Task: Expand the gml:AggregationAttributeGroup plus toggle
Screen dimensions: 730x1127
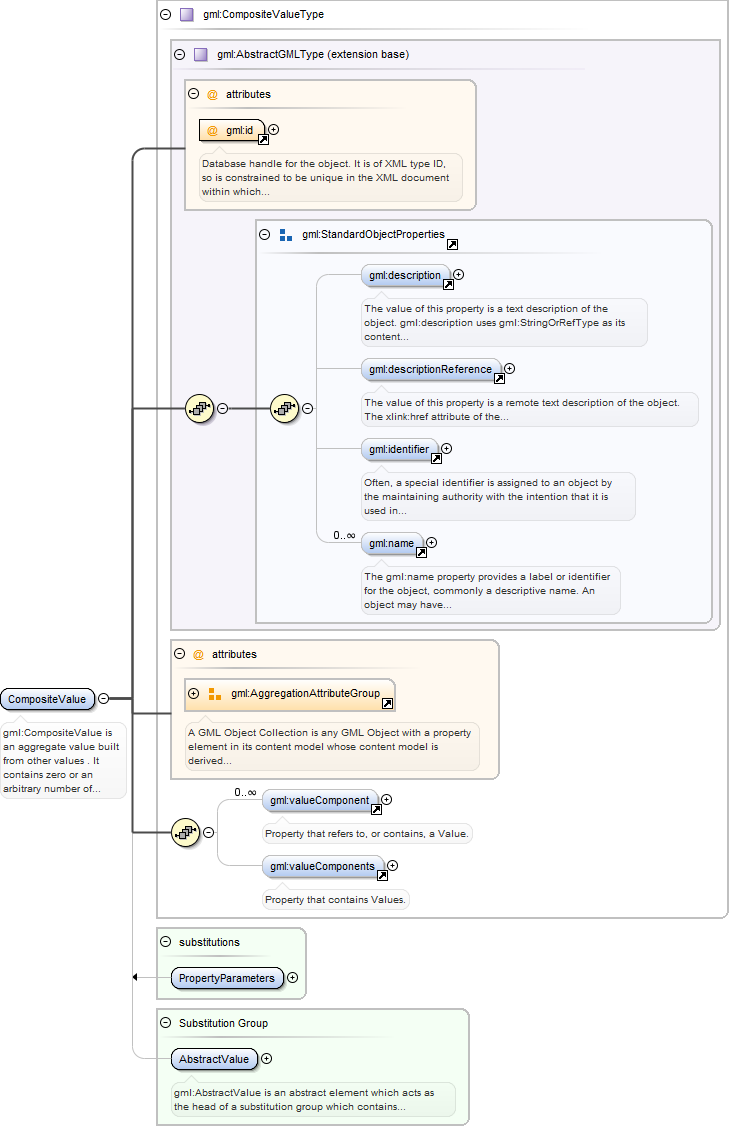Action: click(x=194, y=693)
